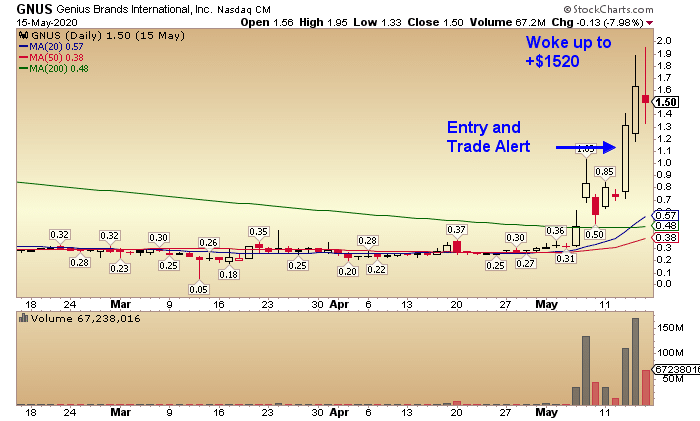700x421 pixels.
Task: Click the Volume 67.2M header value
Action: [x=507, y=22]
